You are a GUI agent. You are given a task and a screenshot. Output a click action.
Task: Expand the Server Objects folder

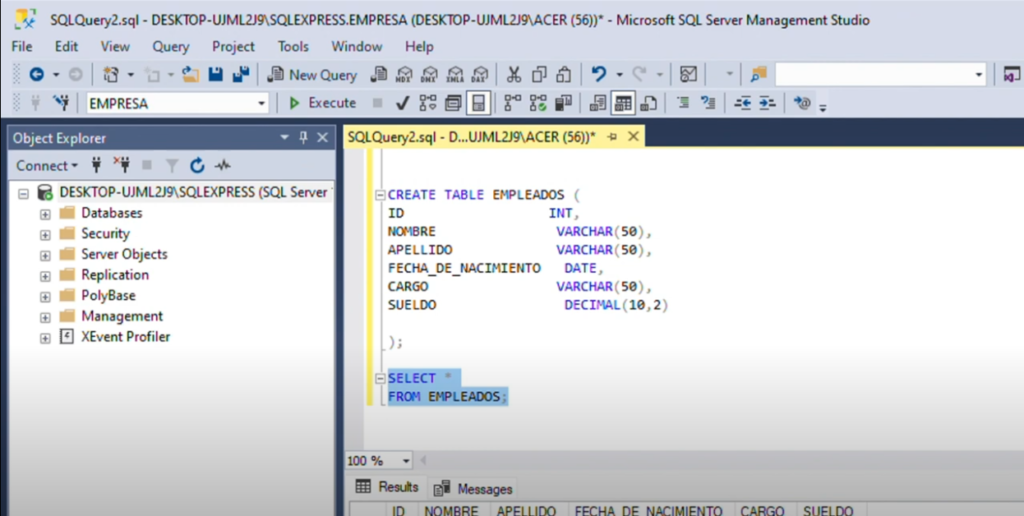(45, 255)
